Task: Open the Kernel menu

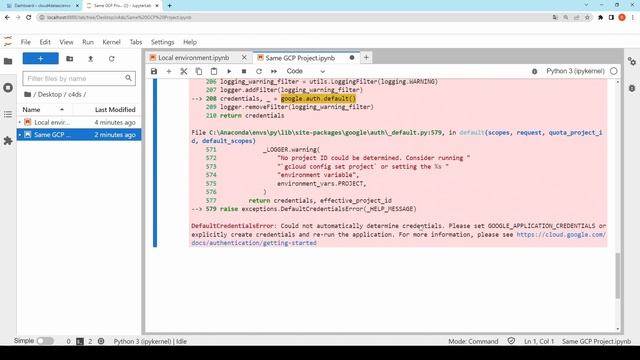Action: click(x=111, y=42)
